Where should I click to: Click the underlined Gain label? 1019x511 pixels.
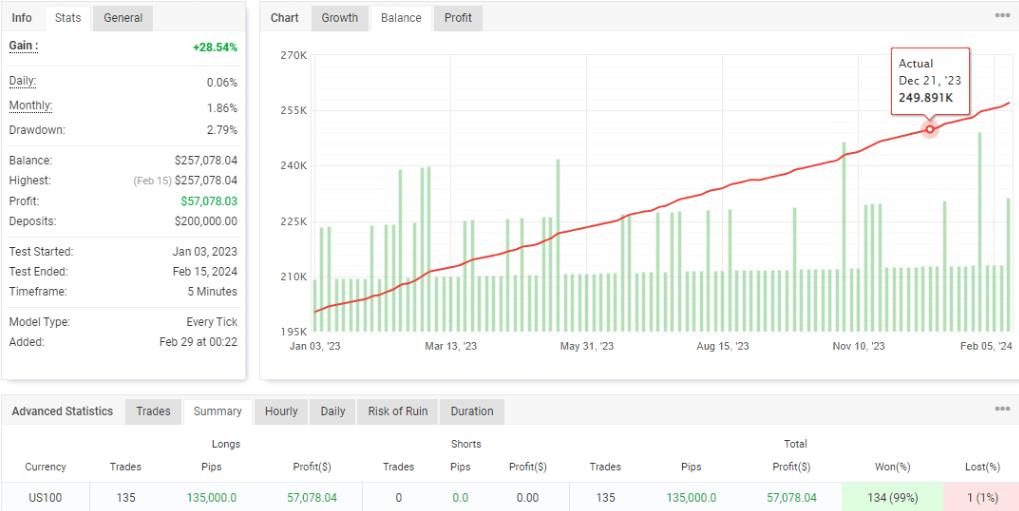click(23, 46)
